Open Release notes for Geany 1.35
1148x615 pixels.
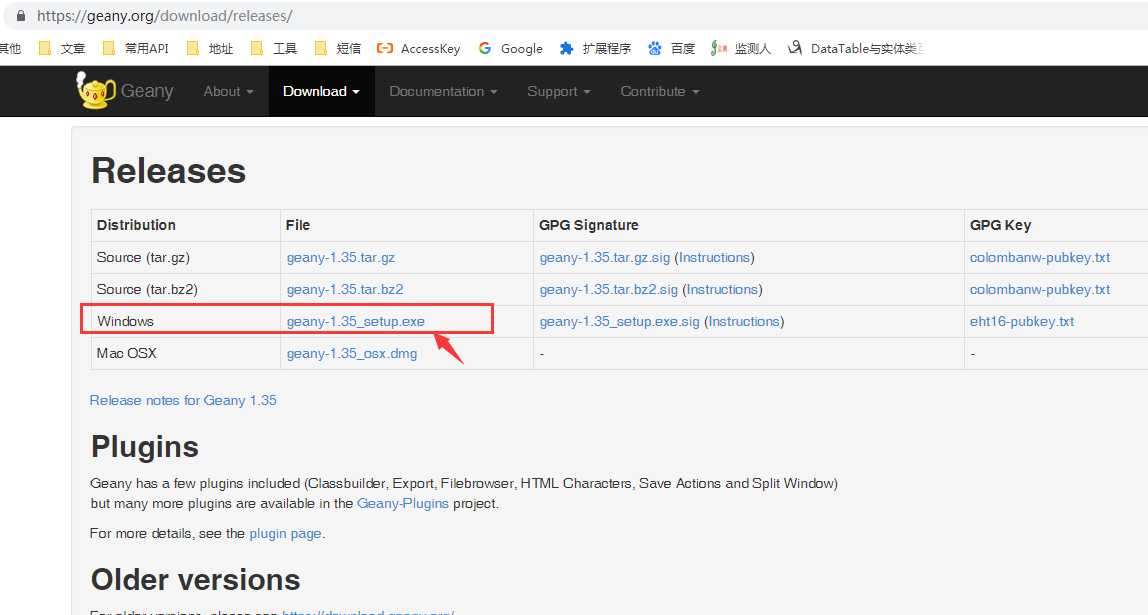(x=183, y=400)
